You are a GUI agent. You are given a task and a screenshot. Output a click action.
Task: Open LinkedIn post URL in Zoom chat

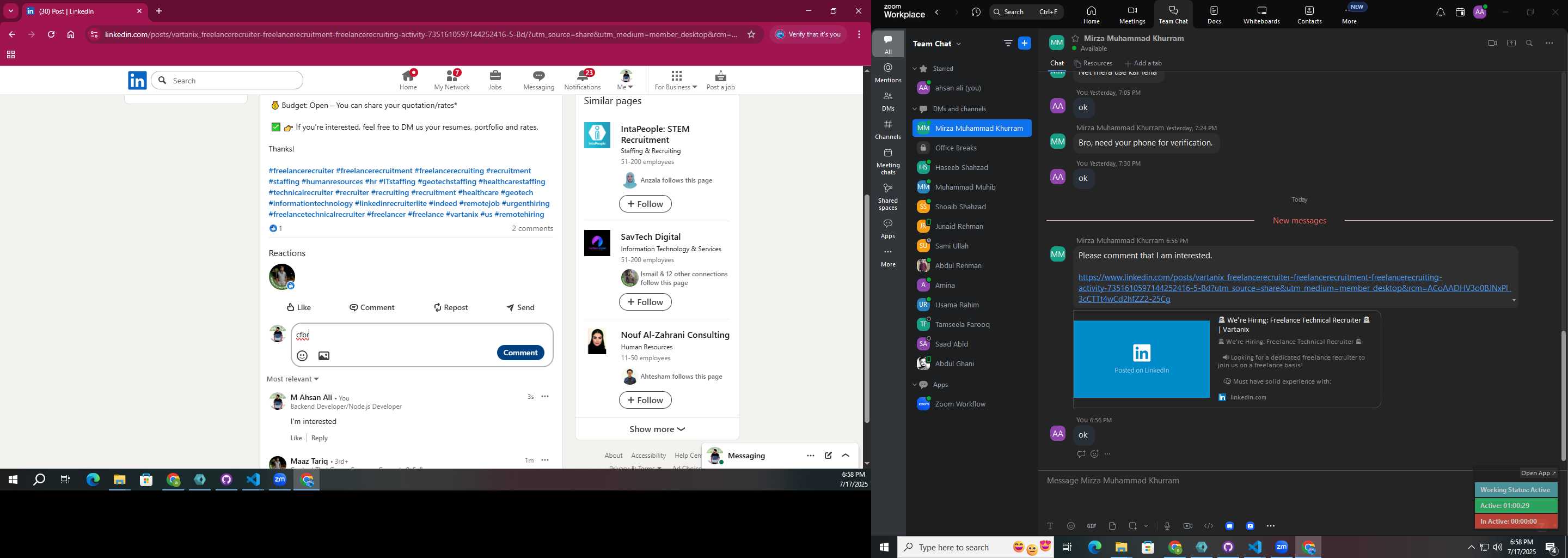coord(1294,288)
